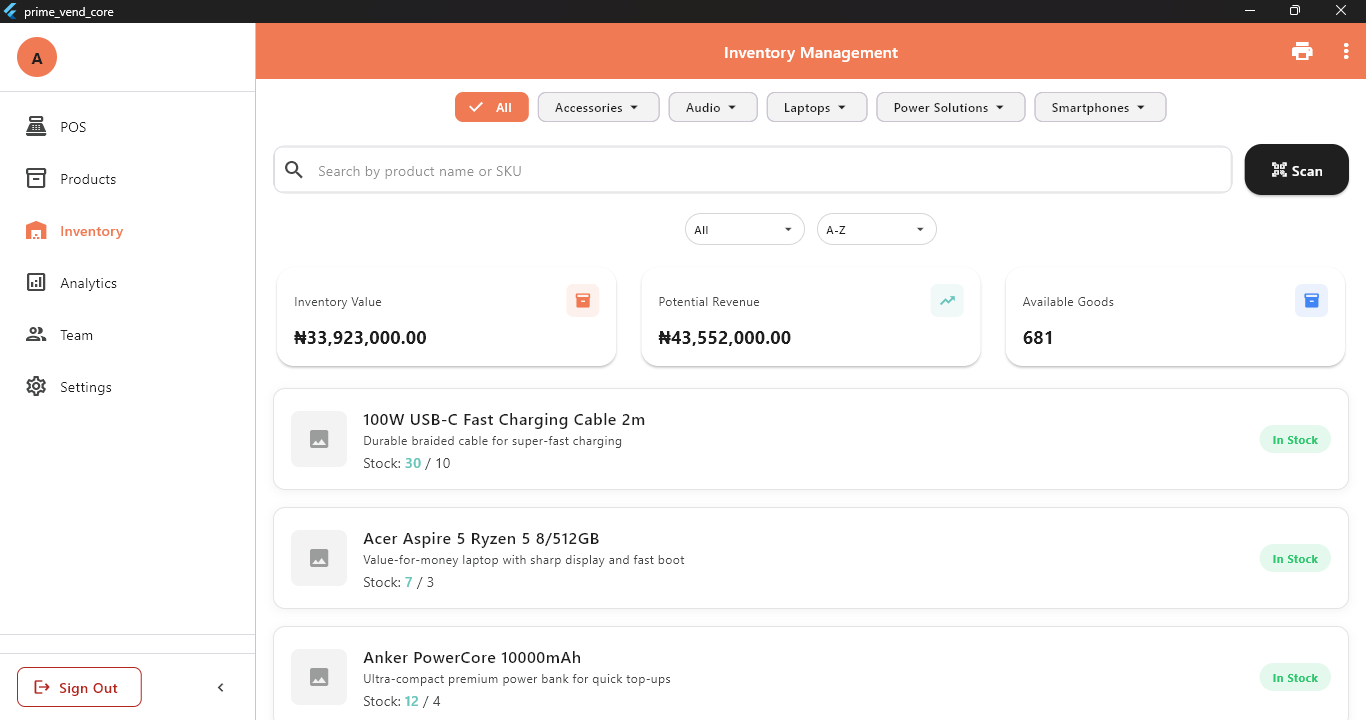Expand the Smartphones category dropdown
Image resolution: width=1366 pixels, height=720 pixels.
point(1100,108)
